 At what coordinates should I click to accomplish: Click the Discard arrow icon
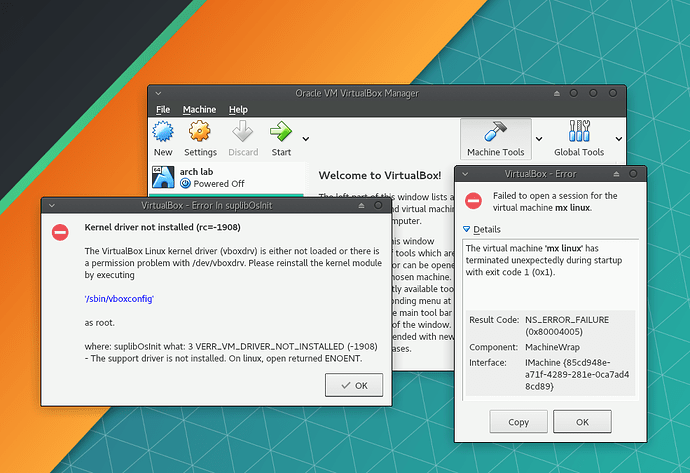[x=242, y=131]
